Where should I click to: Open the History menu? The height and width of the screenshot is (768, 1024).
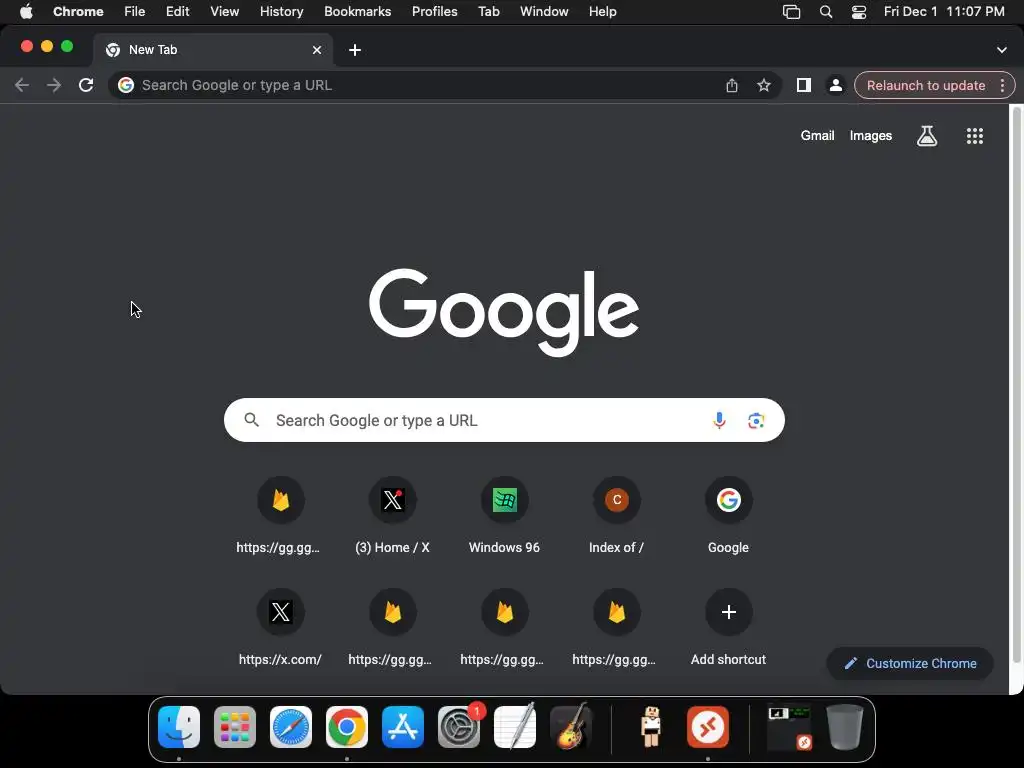pyautogui.click(x=281, y=12)
